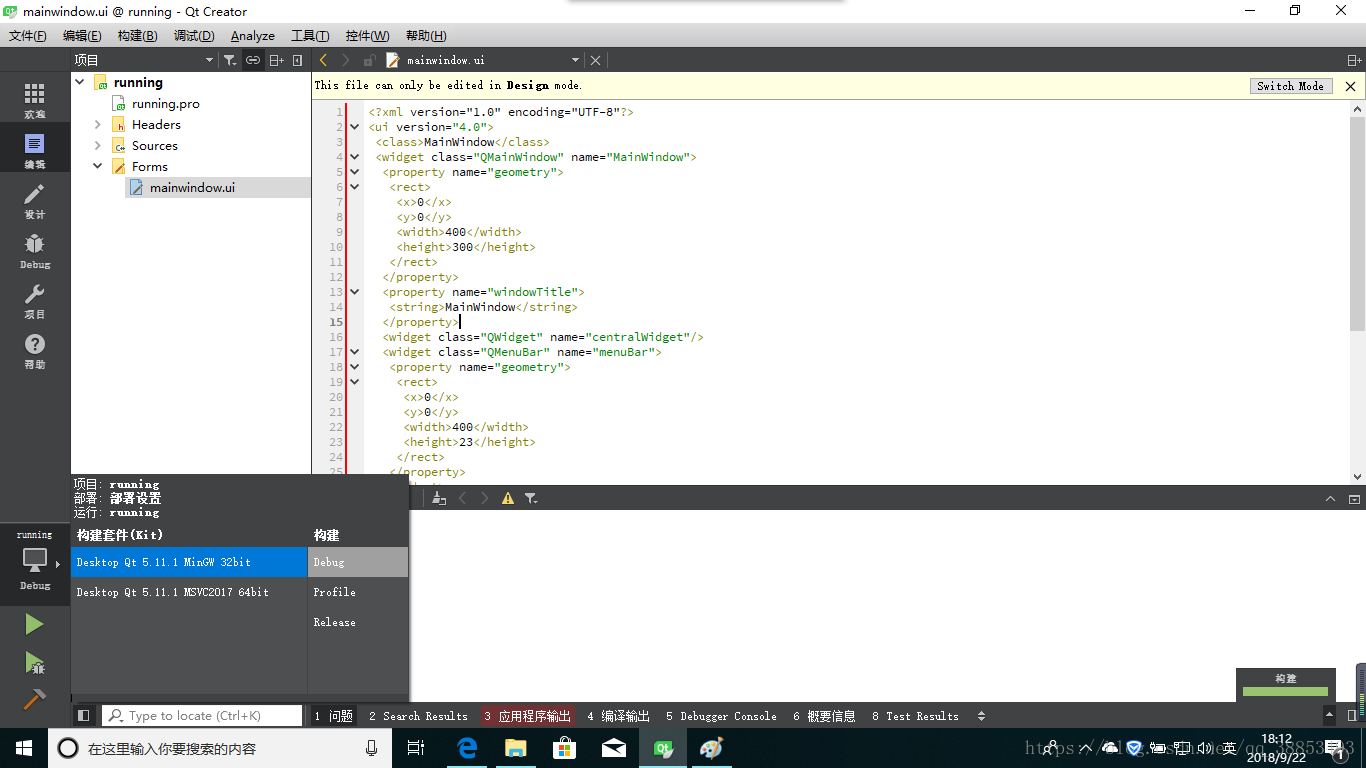Open issues filter categories funnel
Image resolution: width=1366 pixels, height=768 pixels.
point(531,498)
